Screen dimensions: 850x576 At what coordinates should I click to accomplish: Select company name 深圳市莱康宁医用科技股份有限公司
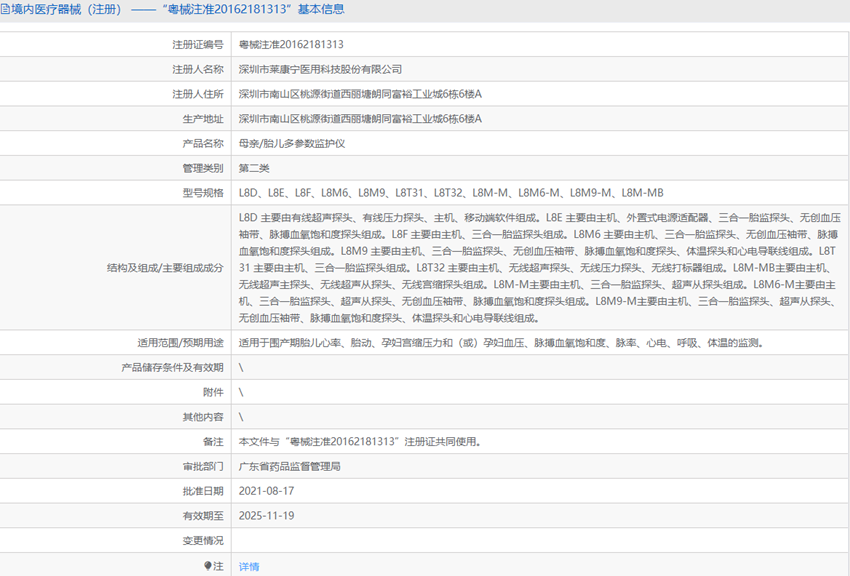click(320, 69)
